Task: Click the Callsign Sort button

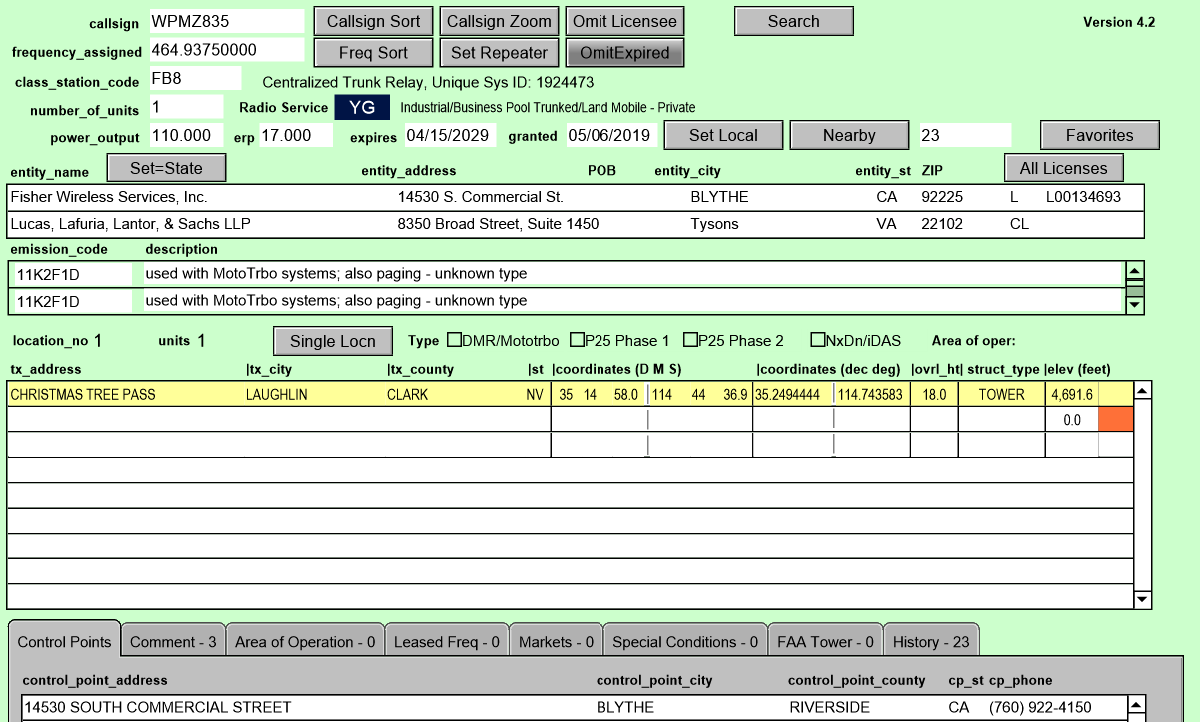Action: 373,20
